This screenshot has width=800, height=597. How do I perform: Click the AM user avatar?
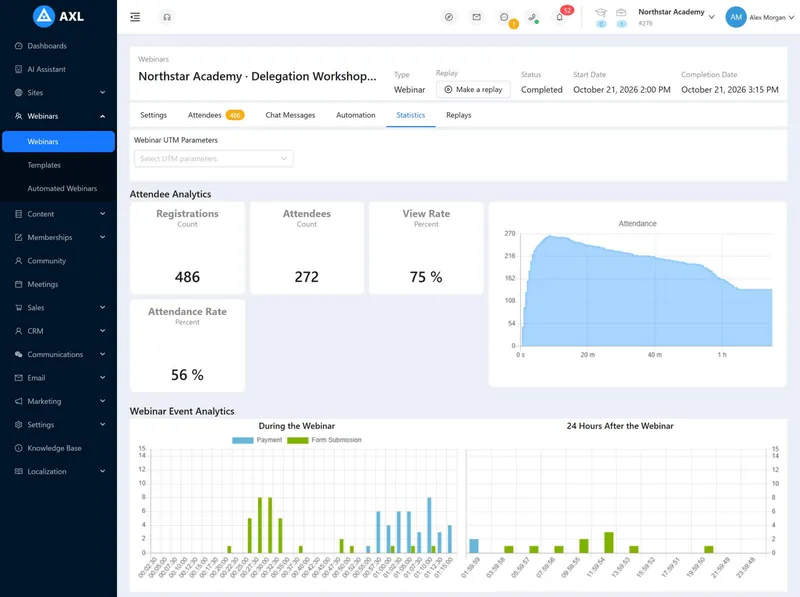[736, 17]
